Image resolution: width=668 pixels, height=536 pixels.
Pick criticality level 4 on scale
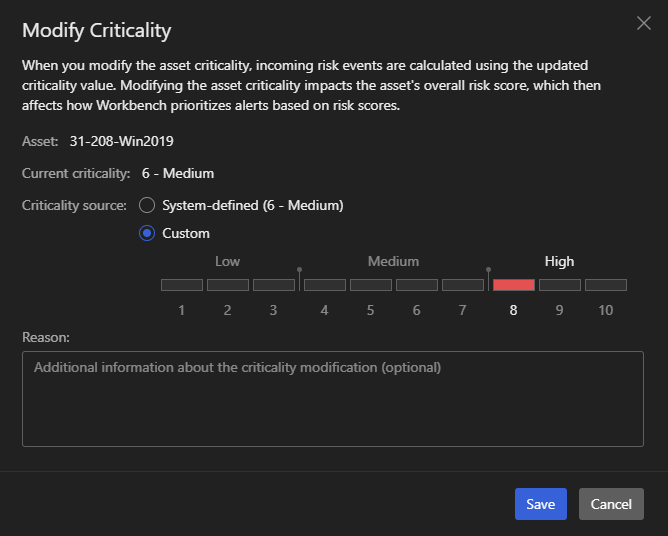[325, 285]
